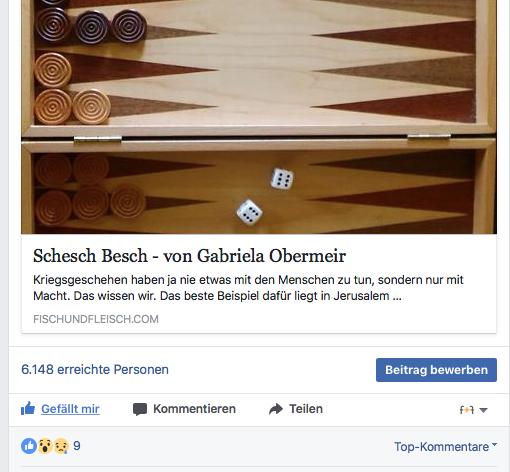Expand the Top-Kommentare sorting dropdown
The height and width of the screenshot is (472, 510).
pyautogui.click(x=445, y=447)
